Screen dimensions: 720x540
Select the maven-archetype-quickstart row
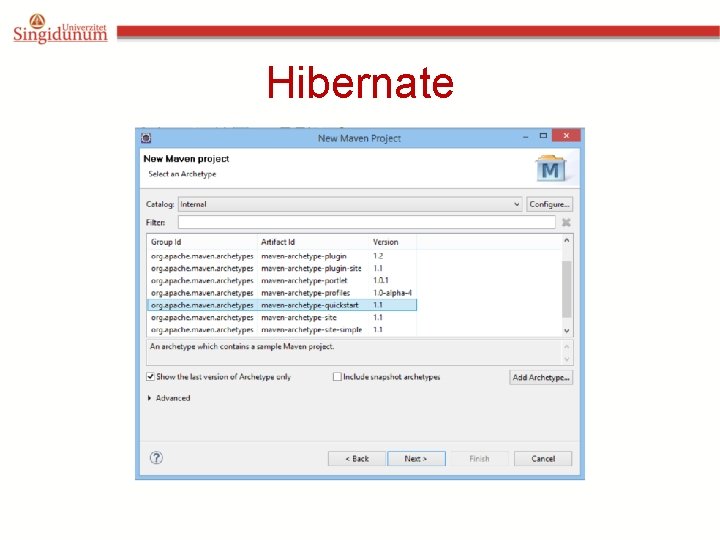[x=282, y=305]
